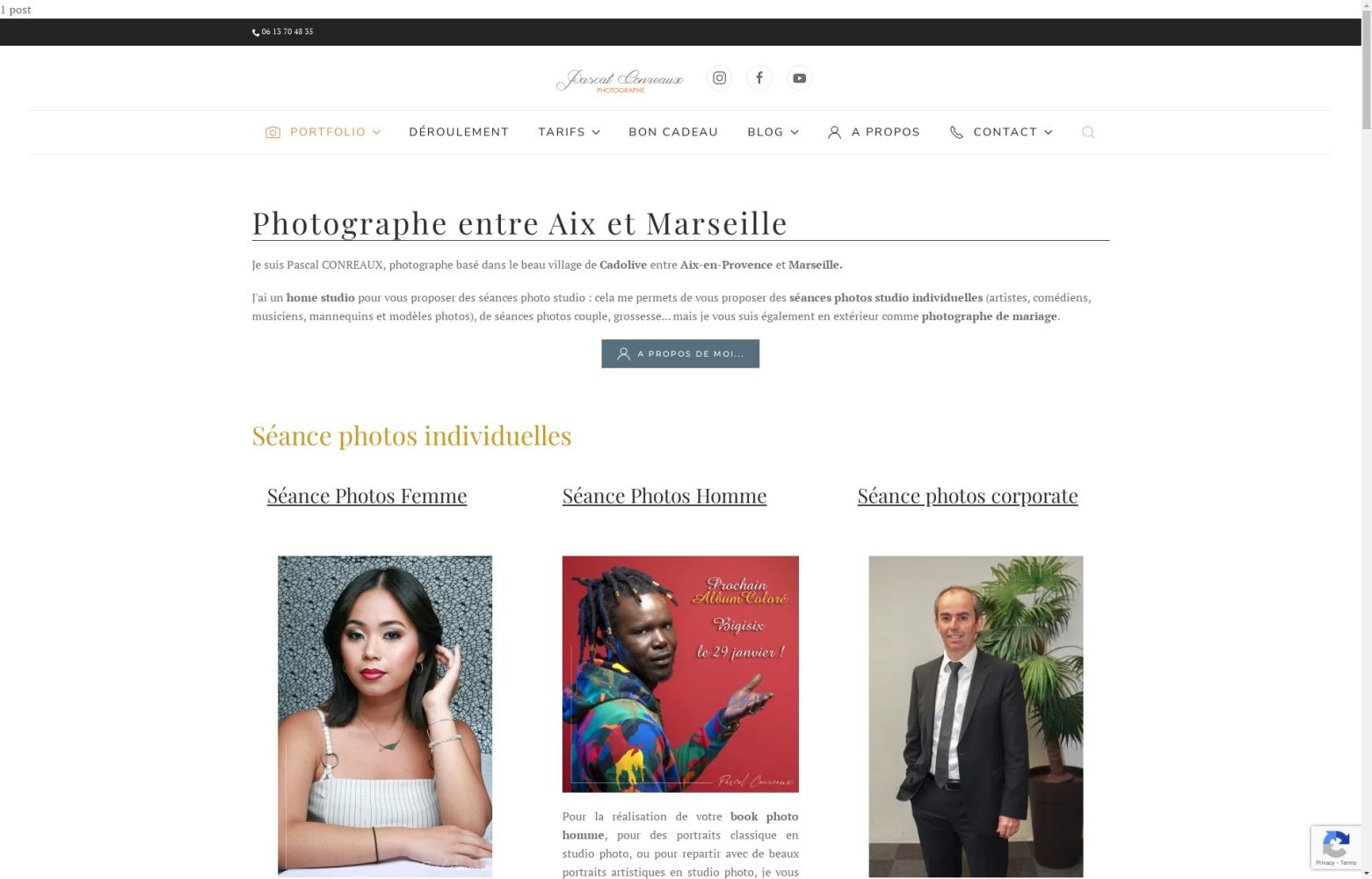This screenshot has width=1372, height=879.
Task: Click the A Propos de Moi button
Action: [x=680, y=353]
